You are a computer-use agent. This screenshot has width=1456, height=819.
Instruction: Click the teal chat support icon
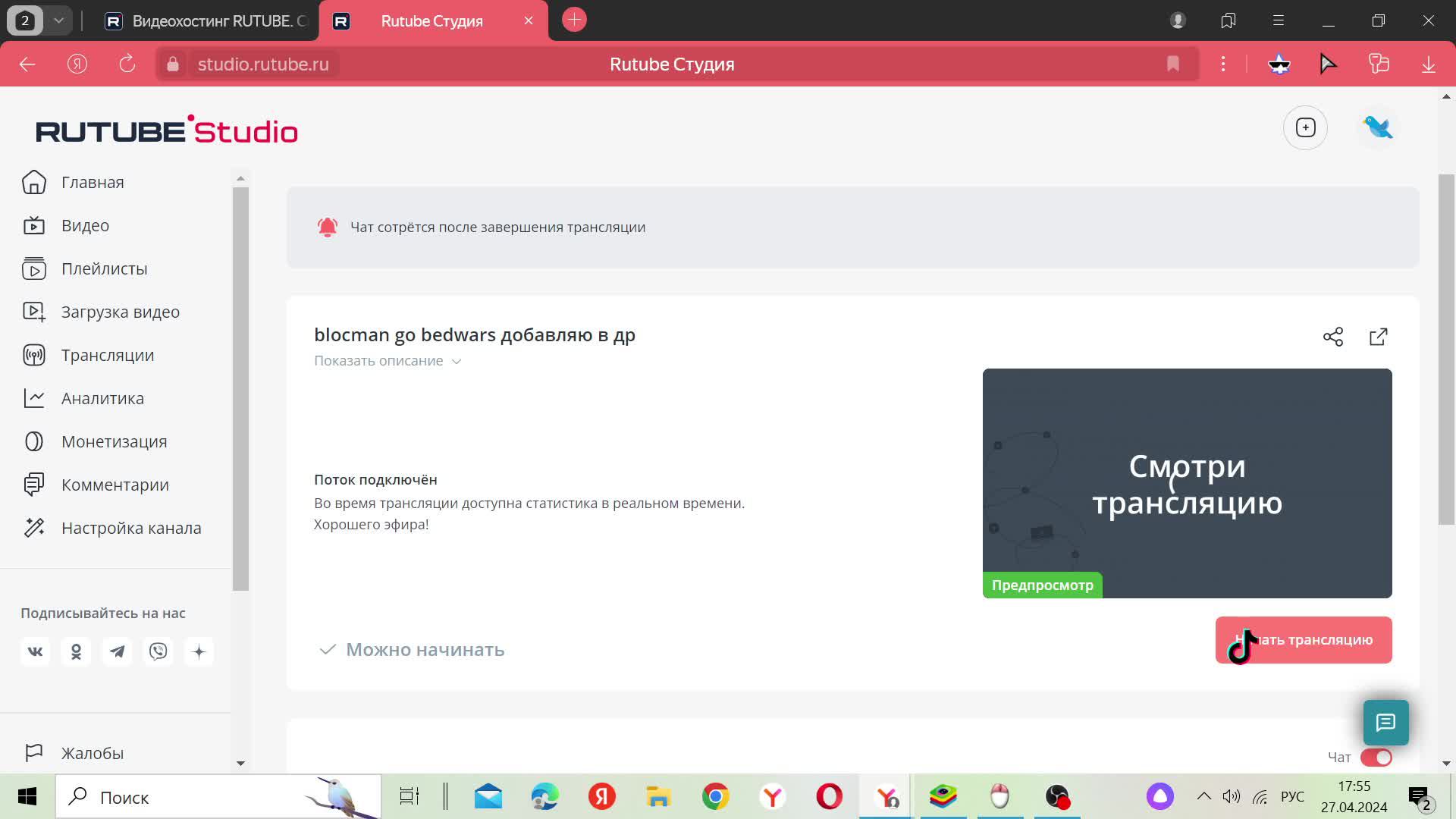click(1385, 722)
